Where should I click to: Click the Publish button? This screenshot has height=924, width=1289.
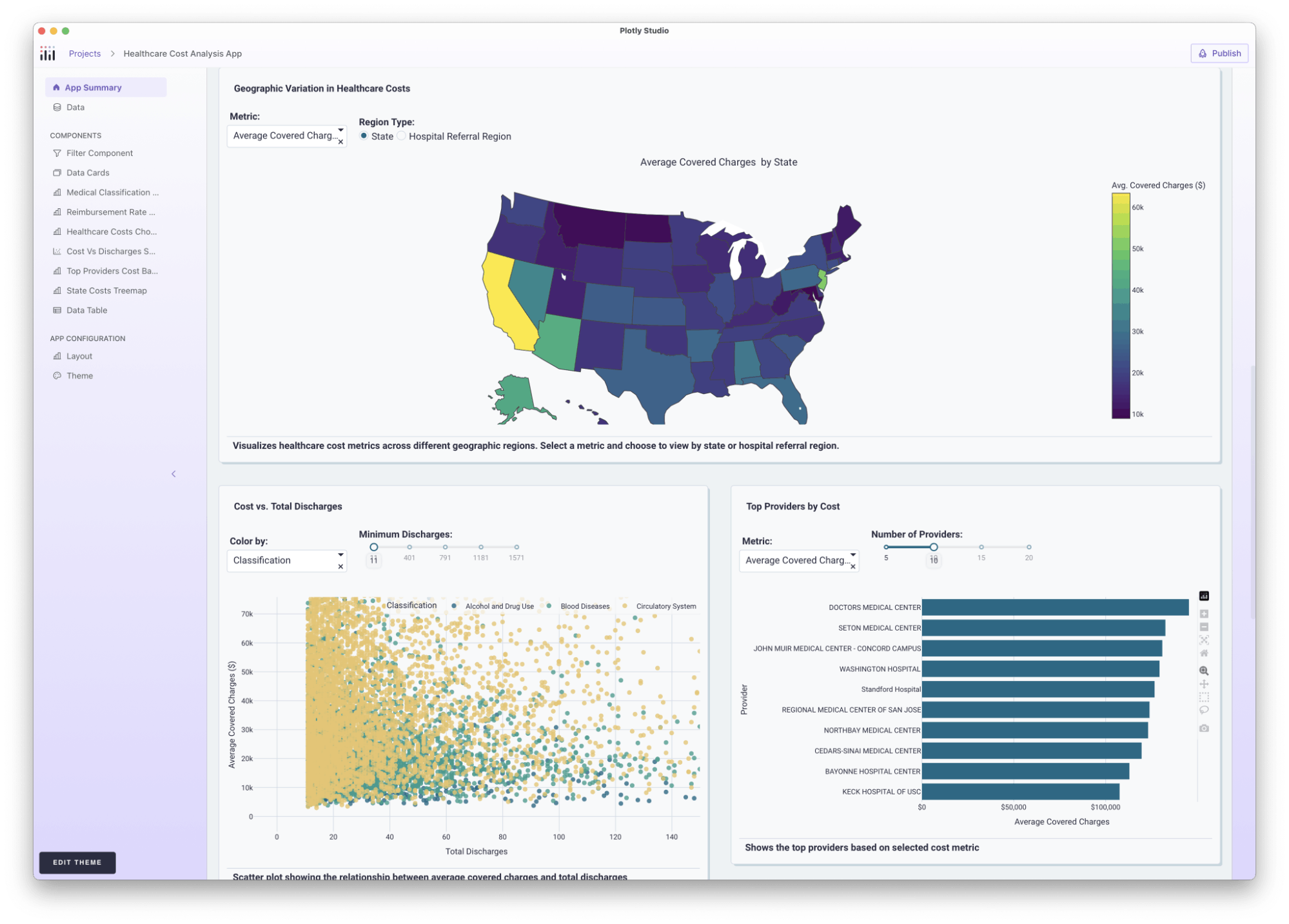(1219, 54)
